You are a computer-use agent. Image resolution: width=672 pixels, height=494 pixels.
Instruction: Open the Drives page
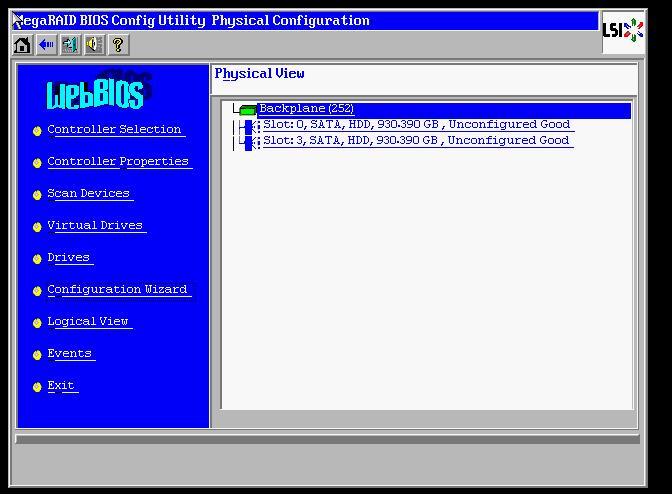point(69,257)
